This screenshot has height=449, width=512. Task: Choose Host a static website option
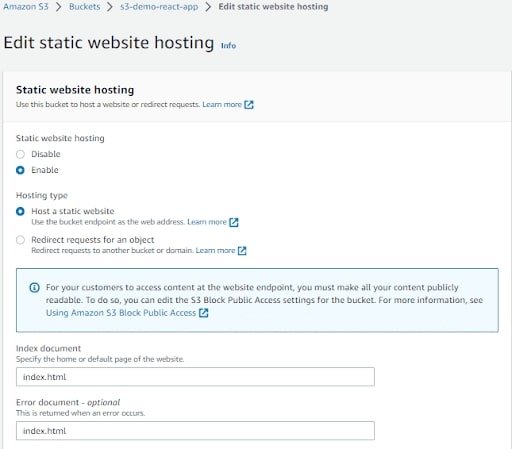20,211
